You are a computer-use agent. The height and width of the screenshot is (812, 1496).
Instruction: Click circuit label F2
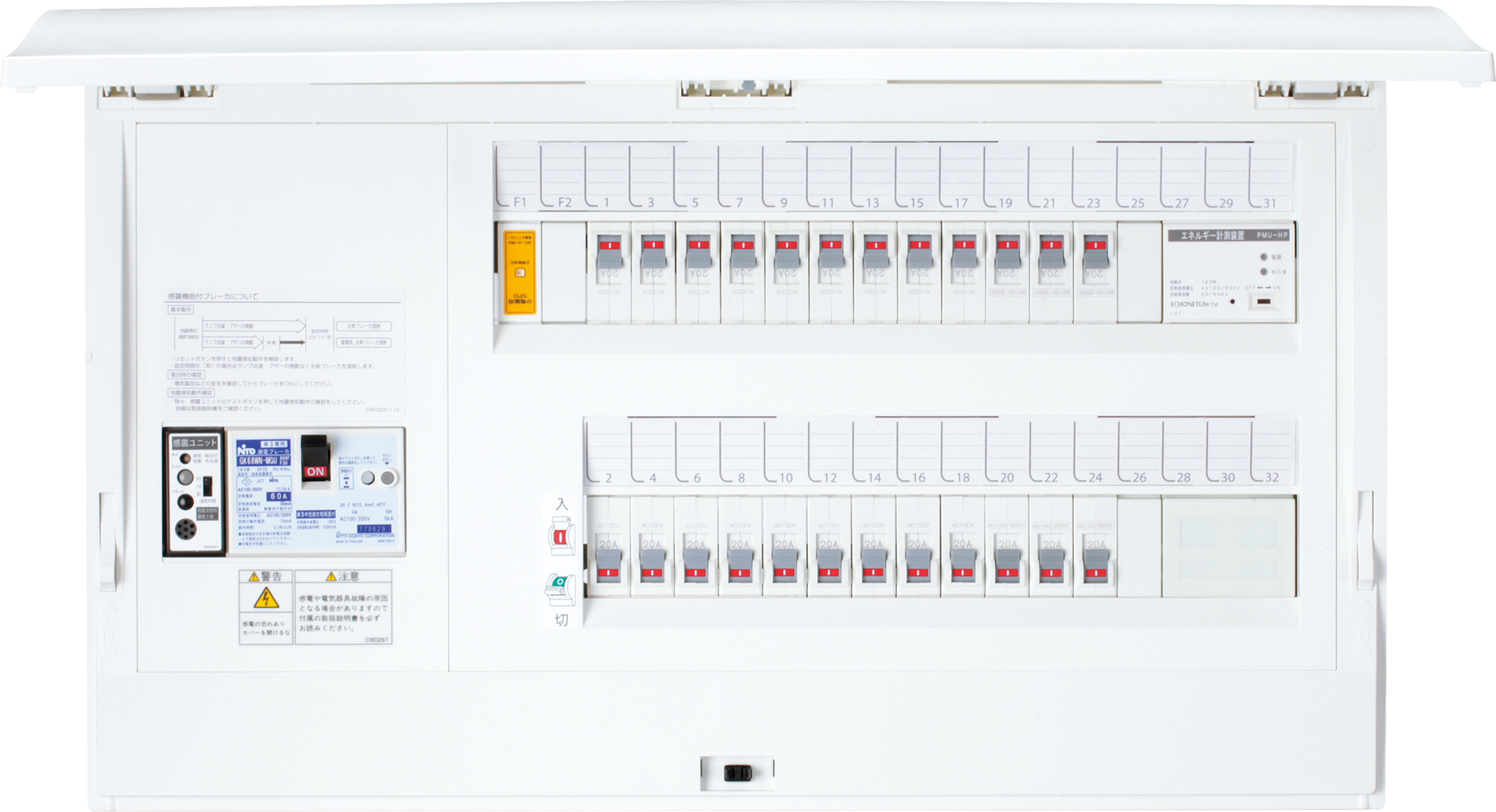click(565, 202)
